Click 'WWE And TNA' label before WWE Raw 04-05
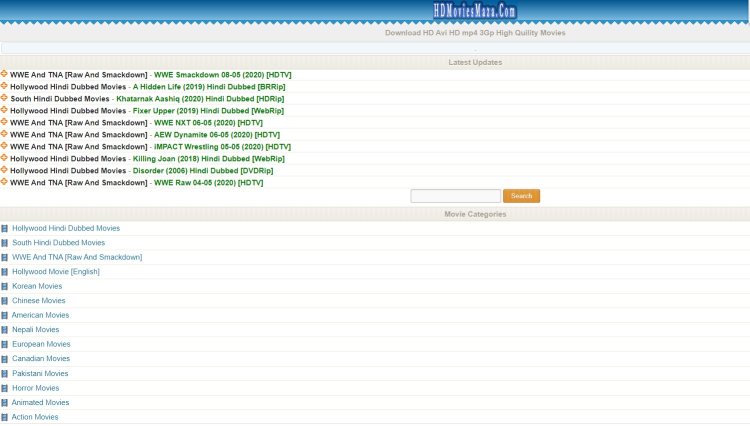 [x=78, y=183]
